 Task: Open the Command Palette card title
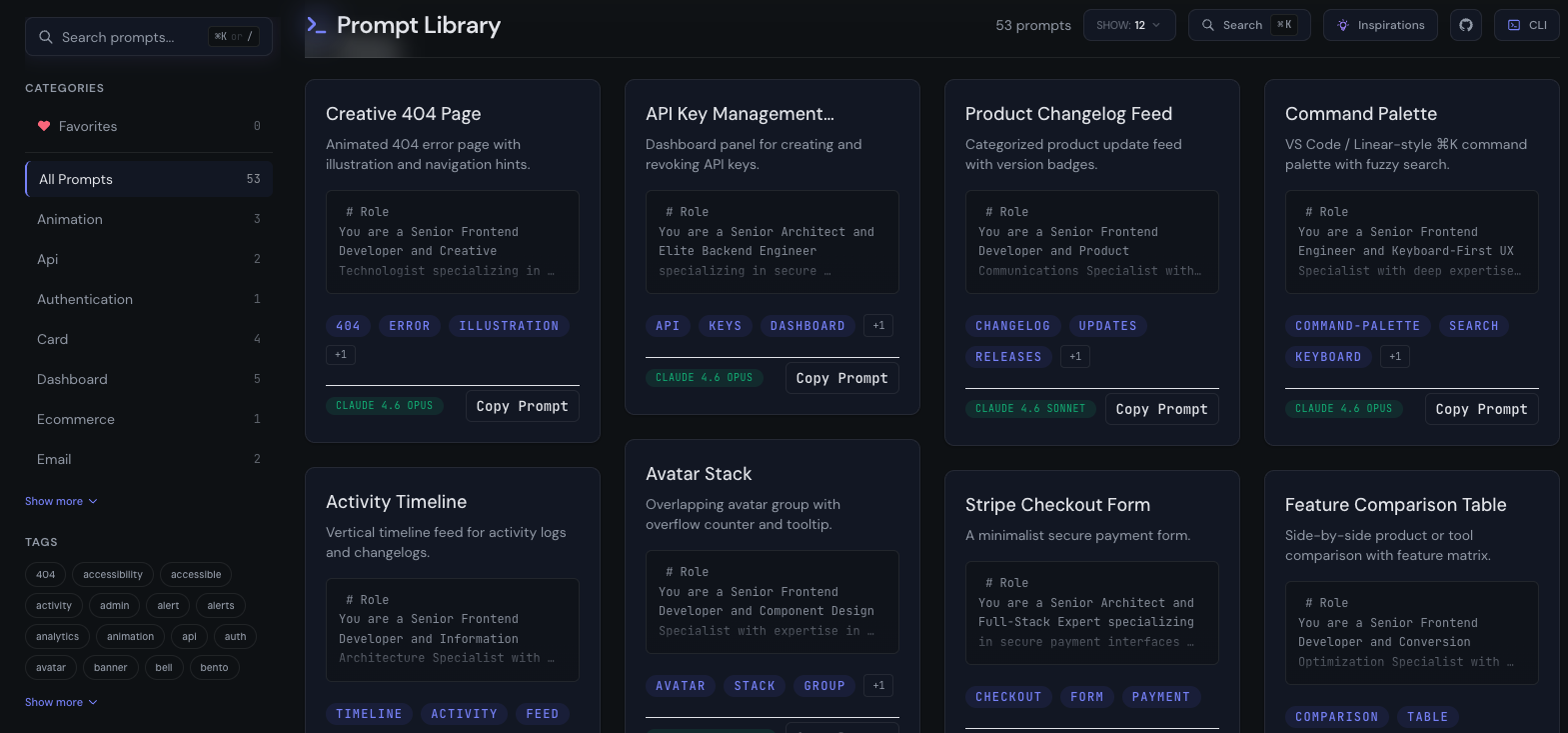point(1361,114)
